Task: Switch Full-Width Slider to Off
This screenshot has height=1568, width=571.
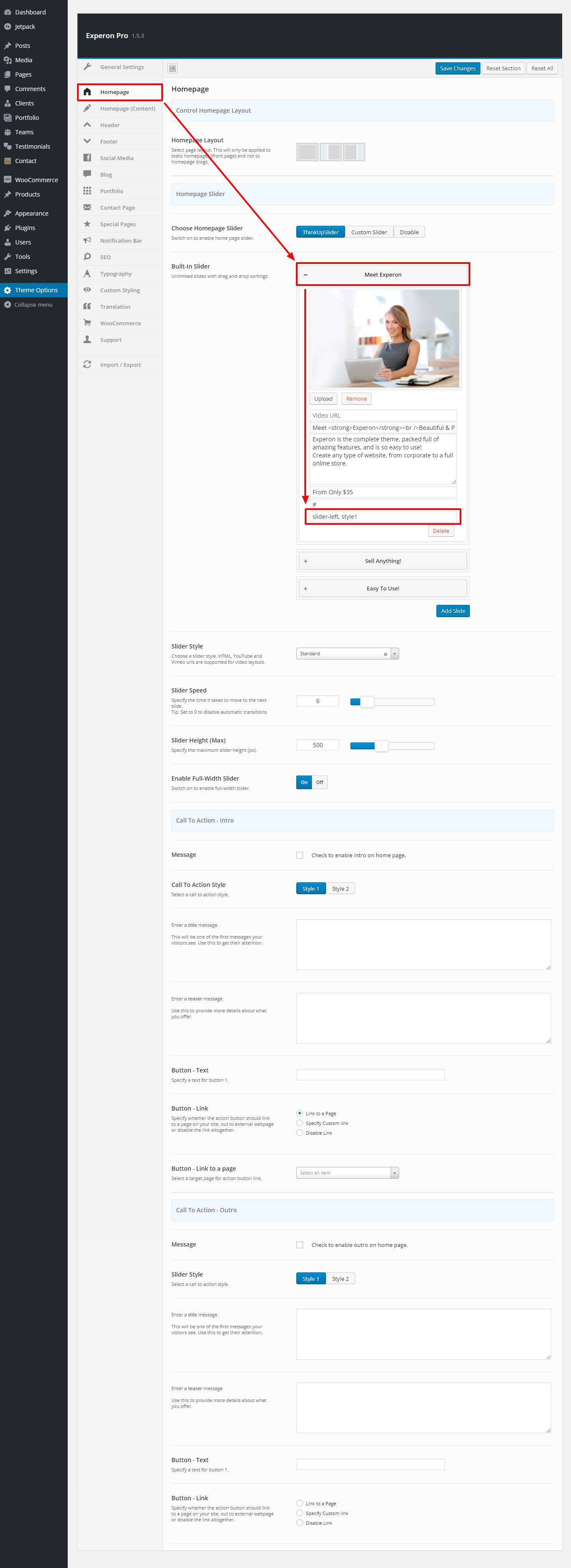Action: coord(319,782)
